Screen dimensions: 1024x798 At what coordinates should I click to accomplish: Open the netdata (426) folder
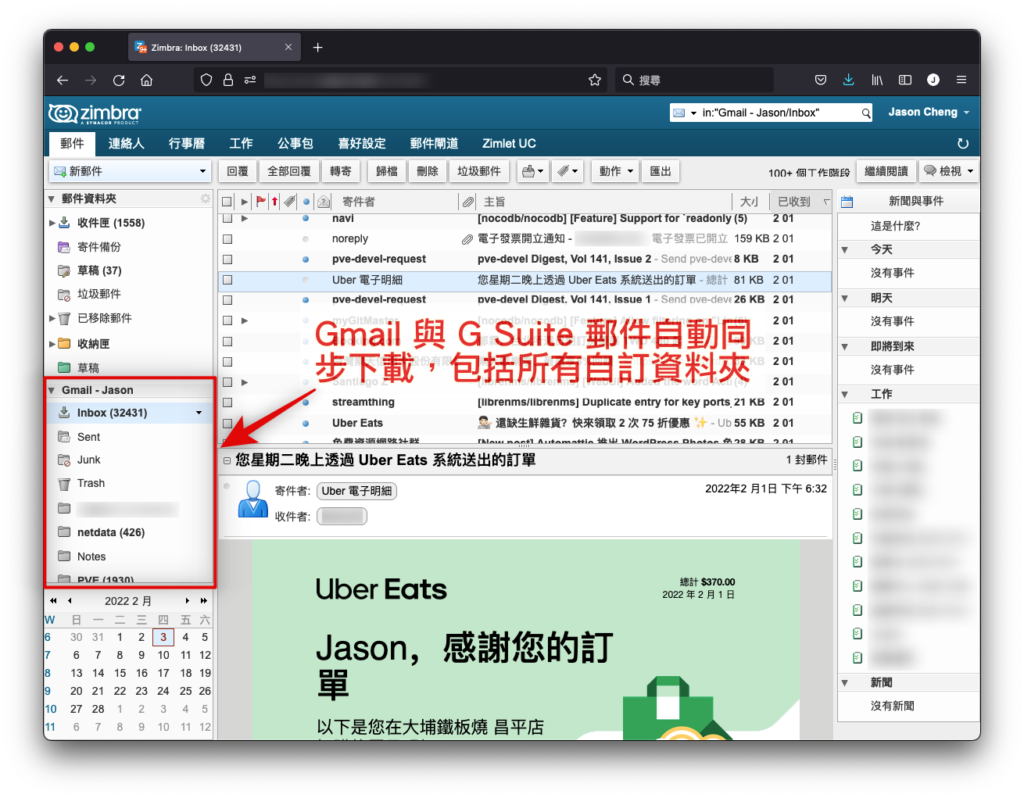pyautogui.click(x=110, y=532)
